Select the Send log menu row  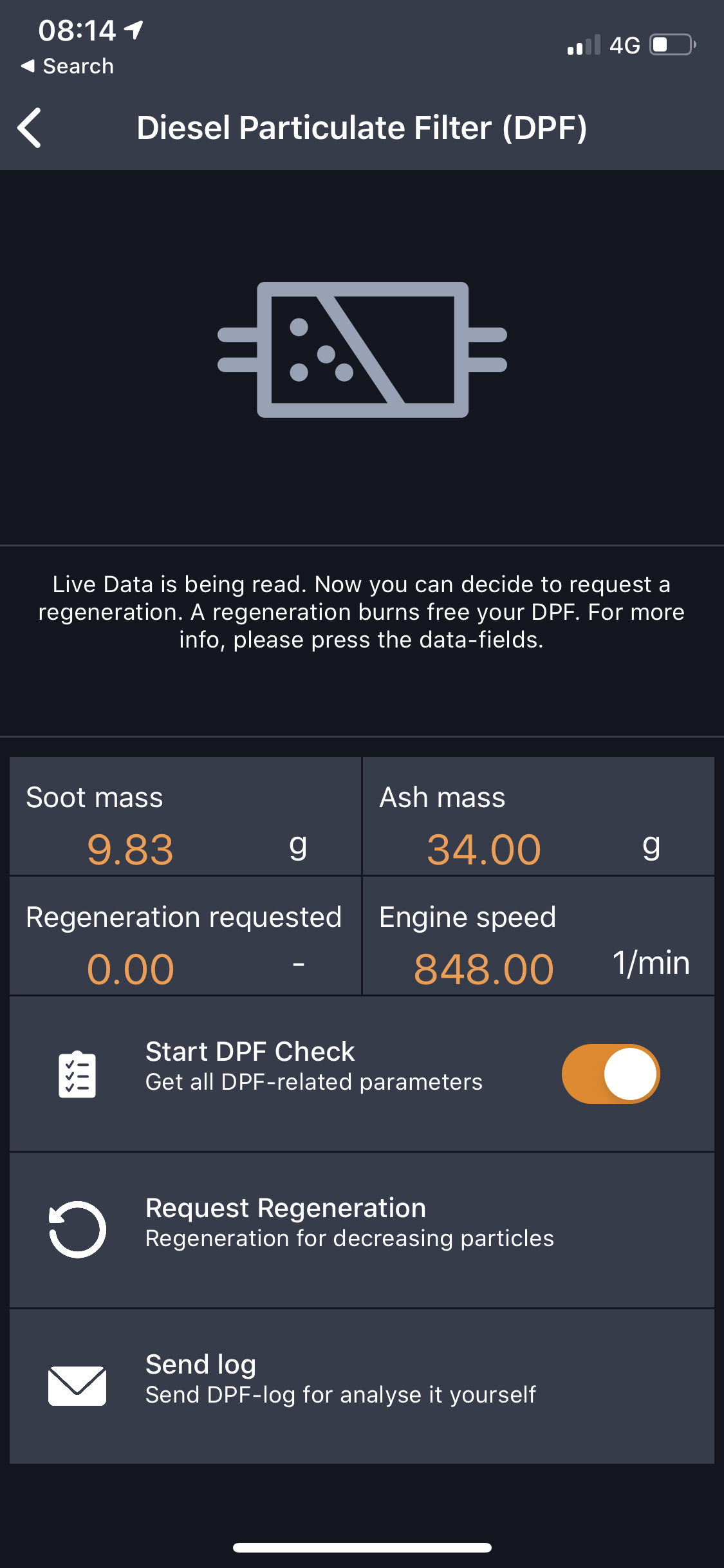[362, 1385]
